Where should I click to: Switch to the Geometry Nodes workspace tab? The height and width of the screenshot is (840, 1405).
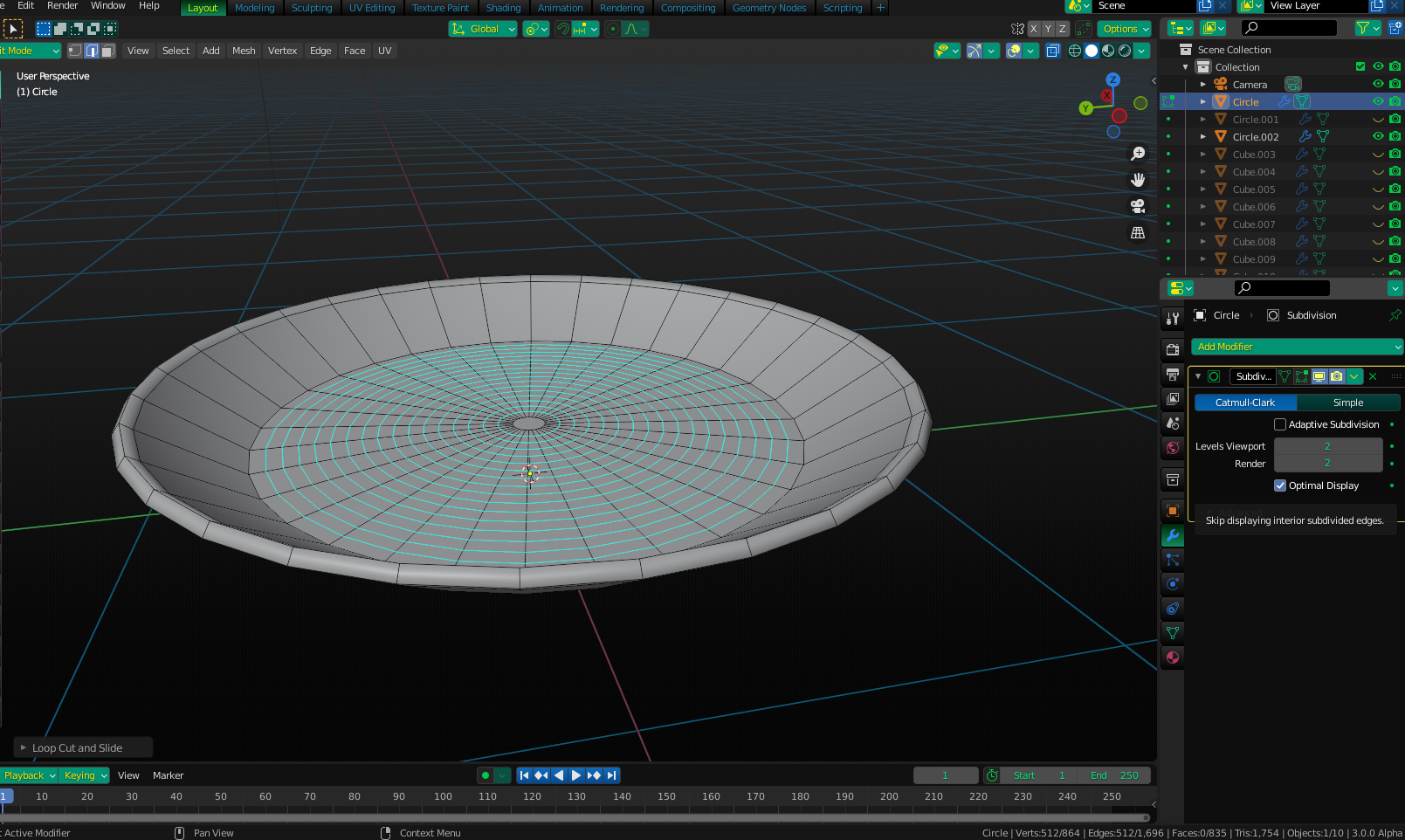769,8
